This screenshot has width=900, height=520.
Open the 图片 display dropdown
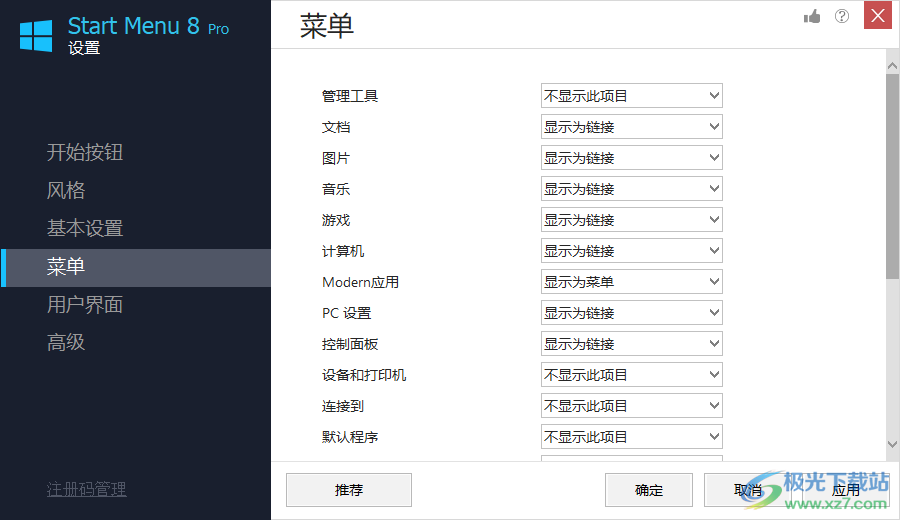pyautogui.click(x=631, y=158)
